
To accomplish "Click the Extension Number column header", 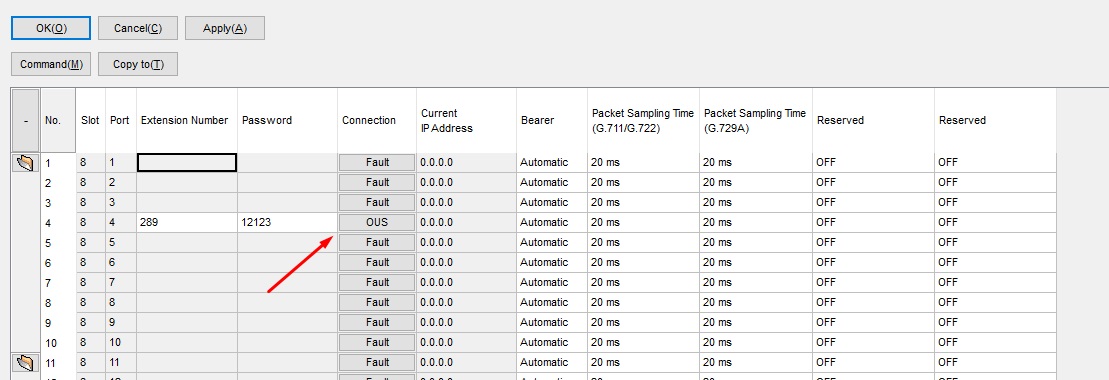I will click(187, 120).
